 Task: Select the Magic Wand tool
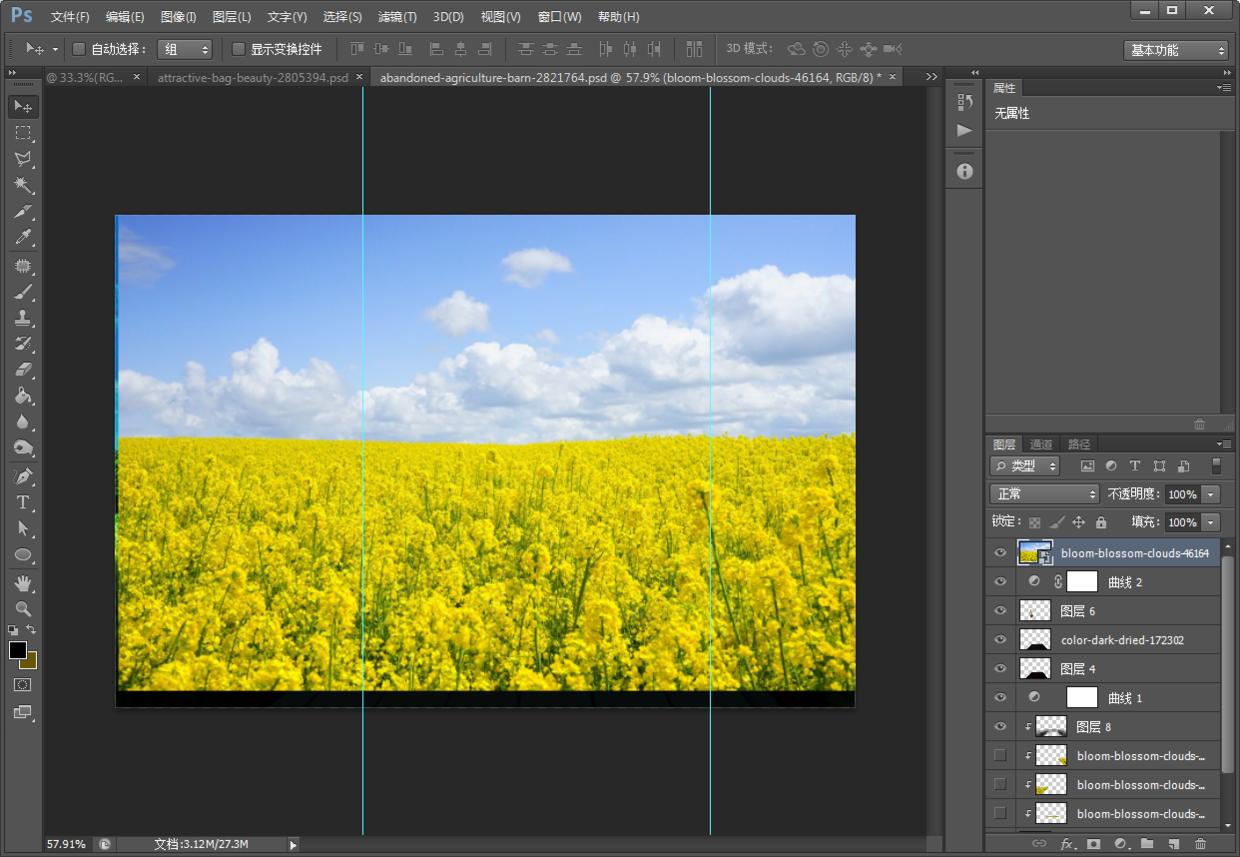[x=23, y=185]
